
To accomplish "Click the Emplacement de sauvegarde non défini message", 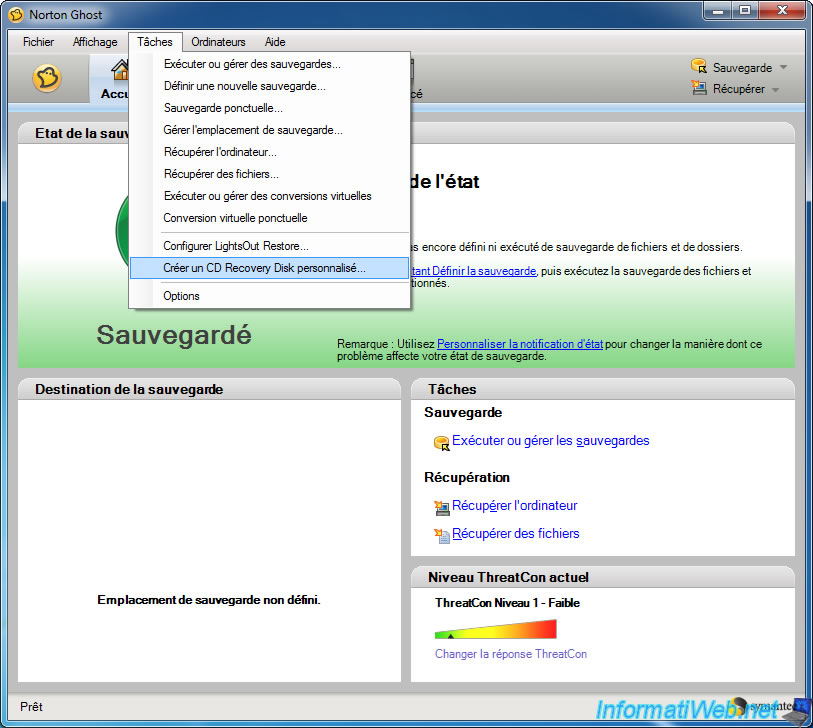I will point(209,600).
